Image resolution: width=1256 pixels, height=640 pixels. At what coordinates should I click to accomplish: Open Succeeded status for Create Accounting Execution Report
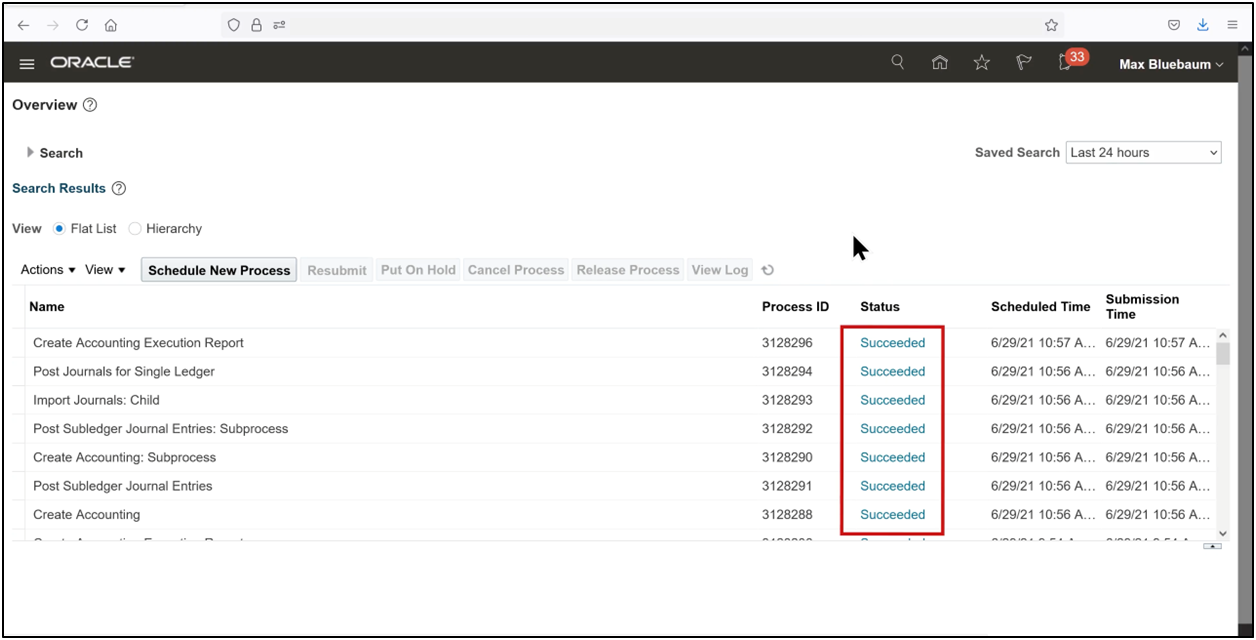[x=892, y=342]
